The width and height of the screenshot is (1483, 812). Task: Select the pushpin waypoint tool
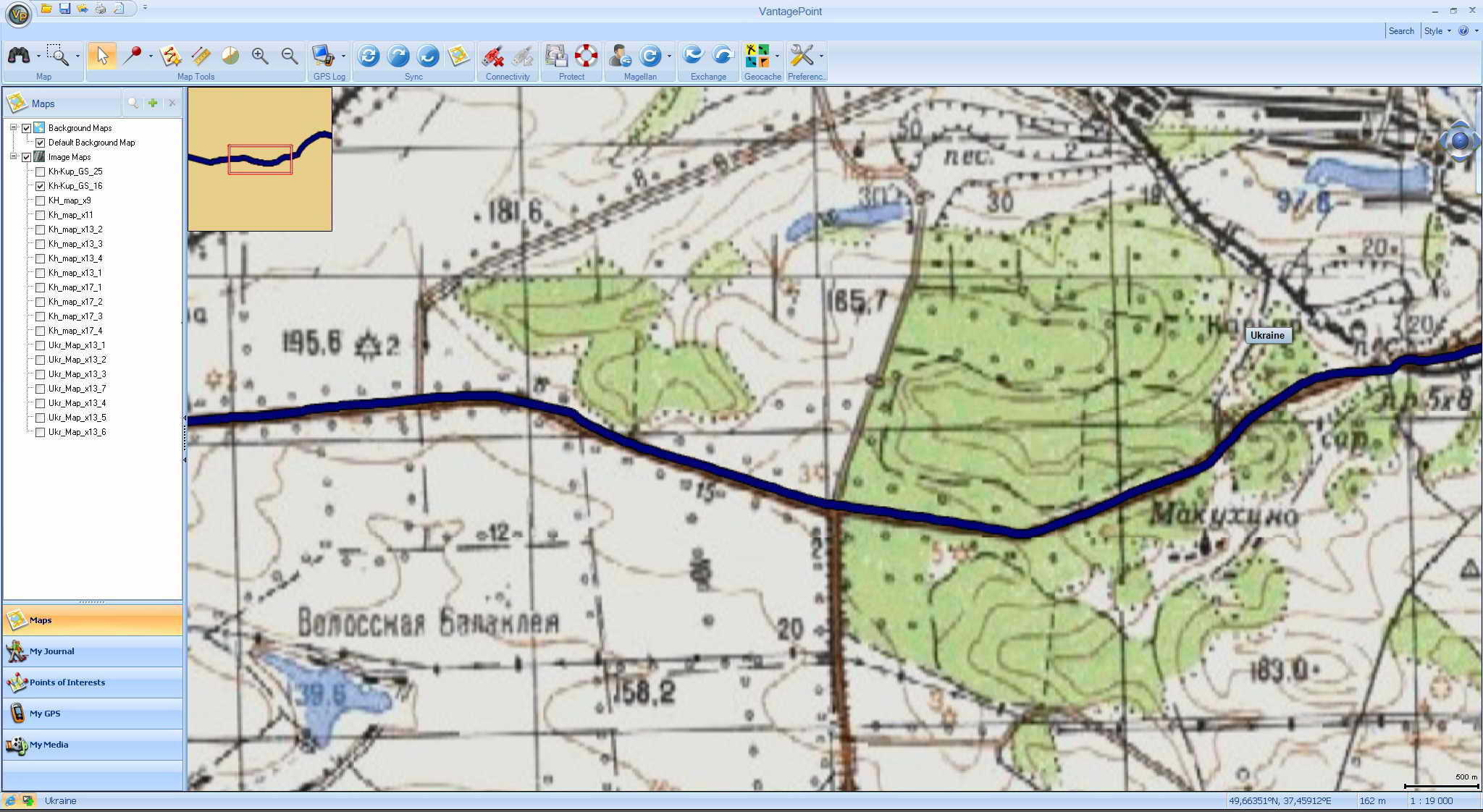coord(133,56)
